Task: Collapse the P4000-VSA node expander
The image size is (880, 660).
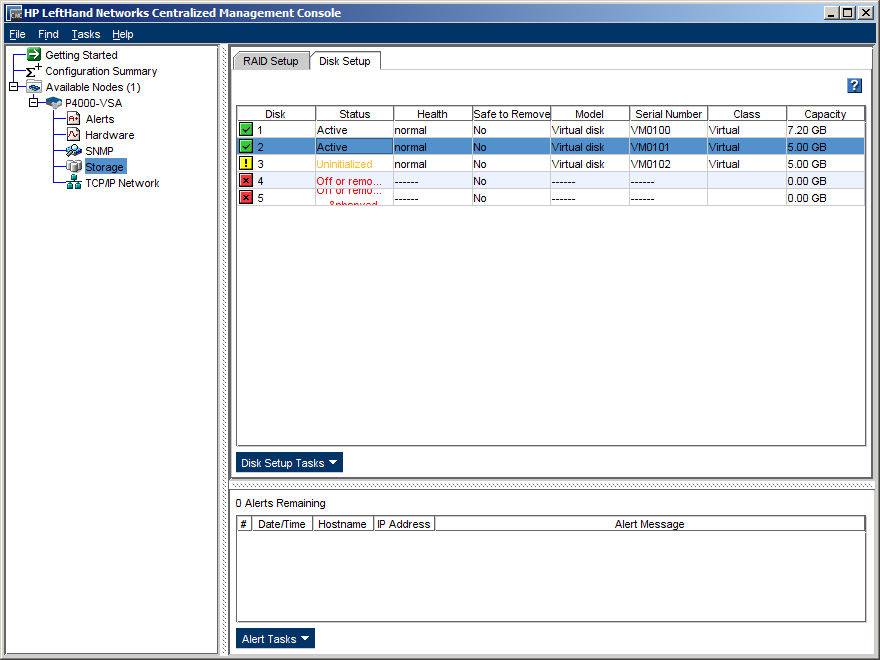Action: (33, 103)
